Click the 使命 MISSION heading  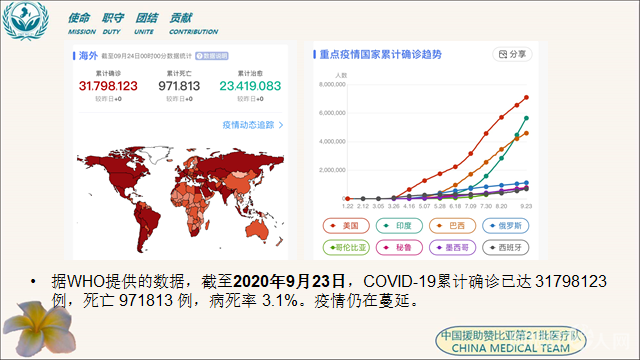[81, 23]
